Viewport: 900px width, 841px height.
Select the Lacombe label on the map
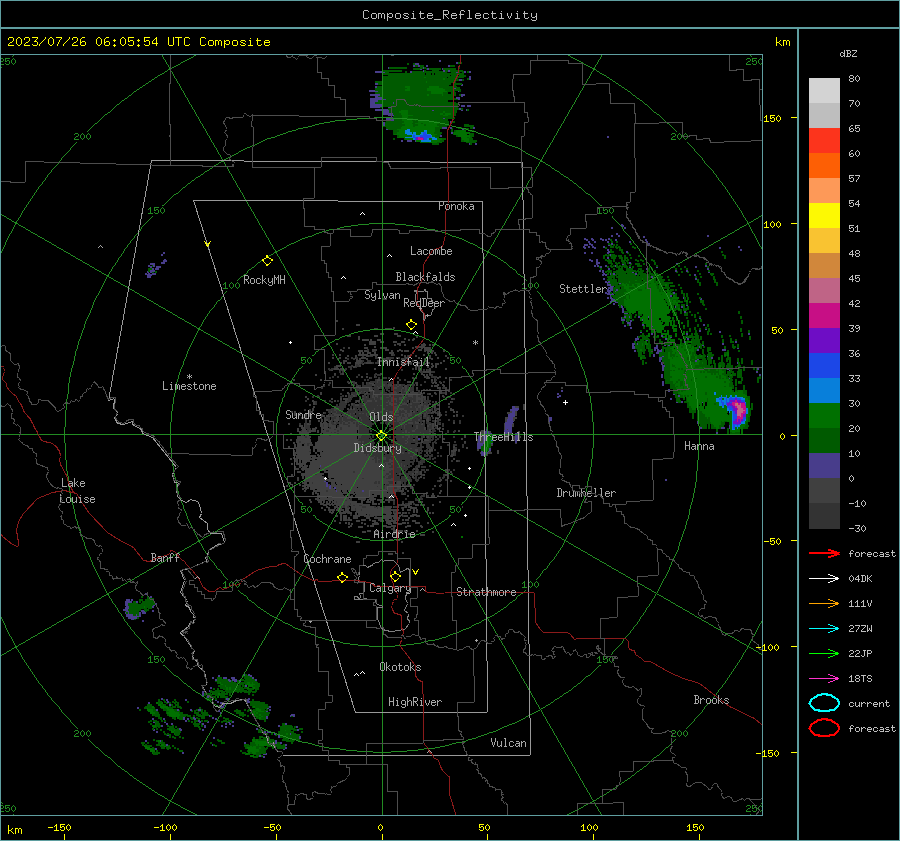click(x=431, y=251)
